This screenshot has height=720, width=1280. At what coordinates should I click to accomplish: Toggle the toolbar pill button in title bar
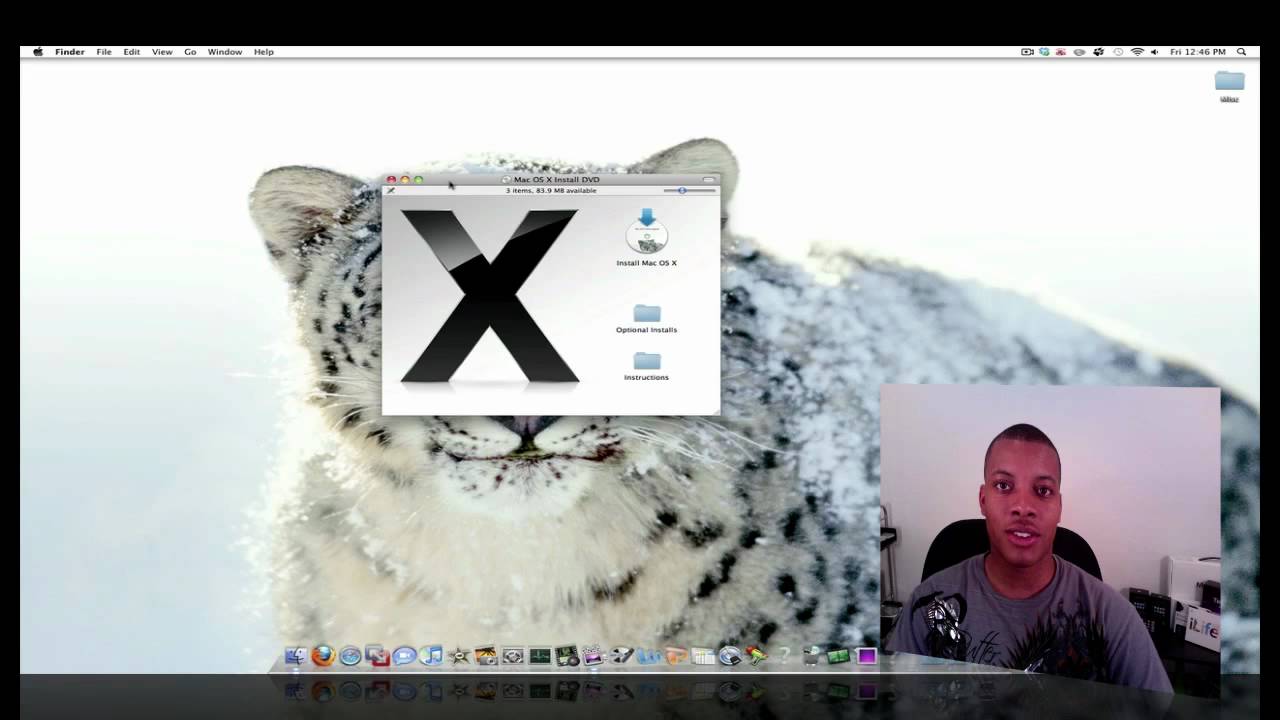click(x=709, y=180)
